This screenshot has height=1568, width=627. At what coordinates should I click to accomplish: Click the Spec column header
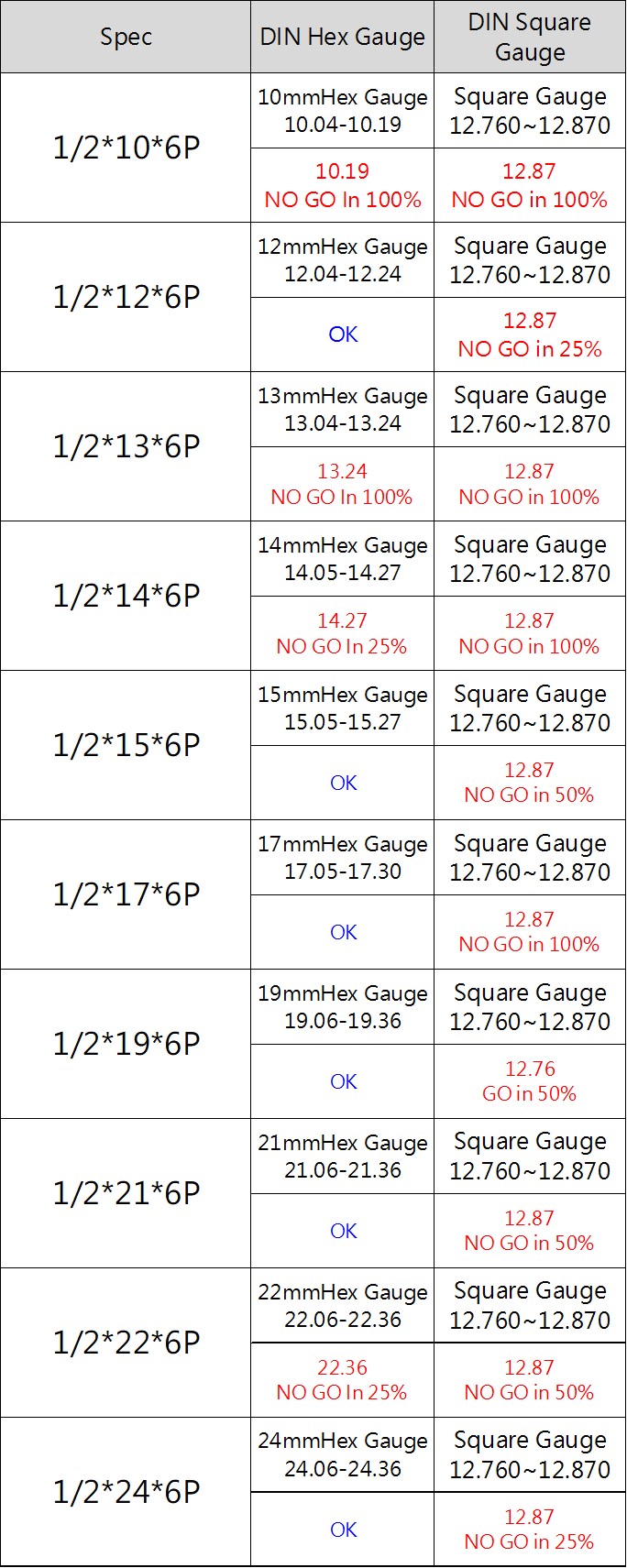126,38
